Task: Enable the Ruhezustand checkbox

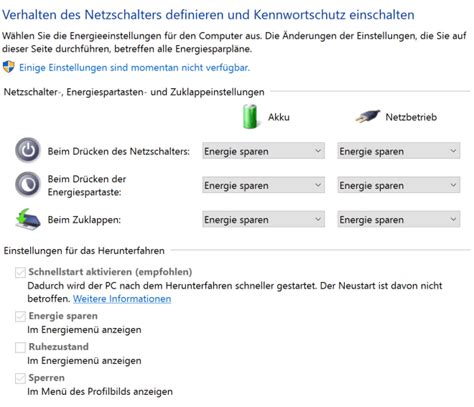Action: pos(20,347)
